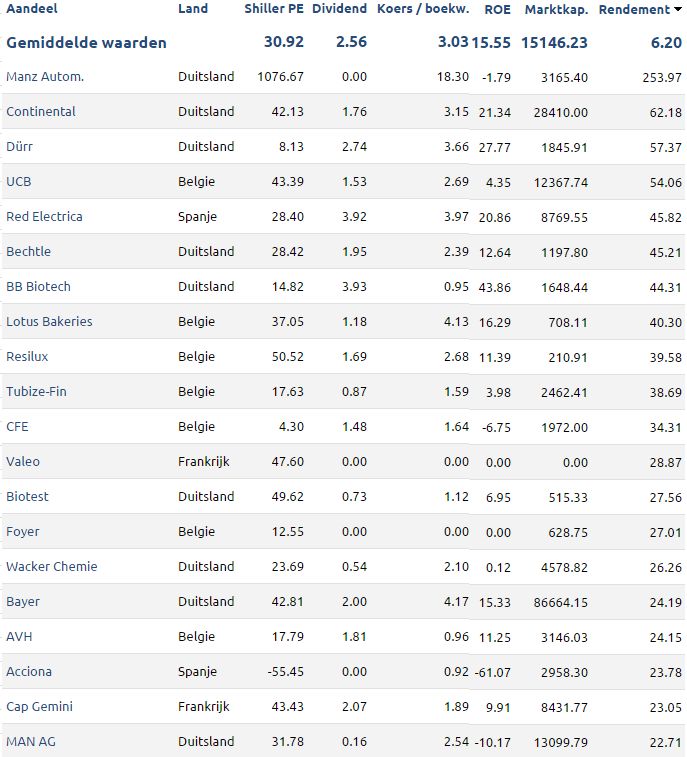This screenshot has width=687, height=757.
Task: Click the Rendement sort arrow icon
Action: point(678,9)
